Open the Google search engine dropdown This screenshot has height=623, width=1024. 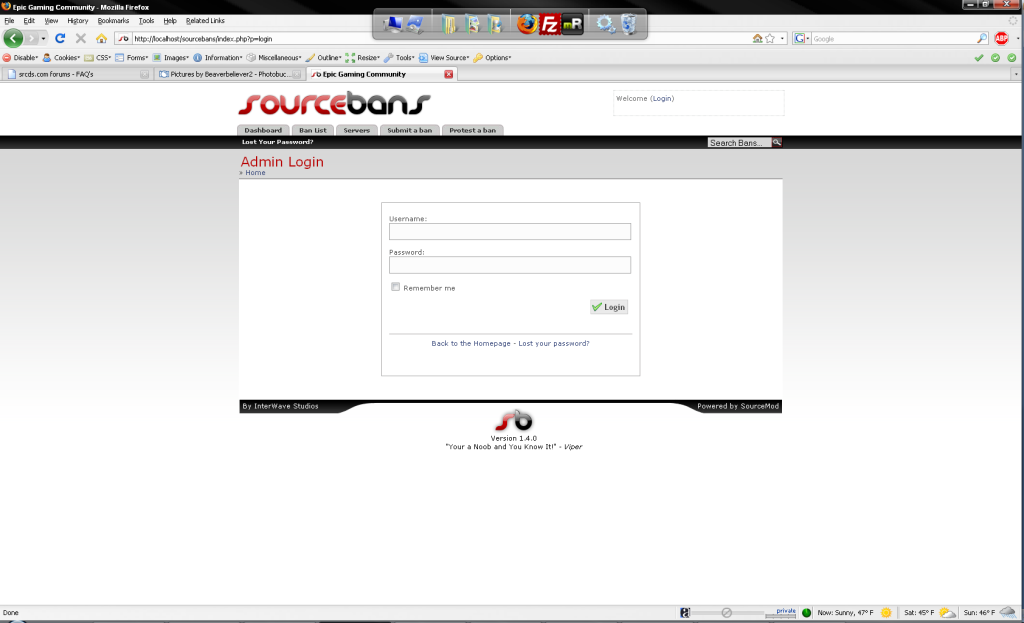[x=801, y=39]
